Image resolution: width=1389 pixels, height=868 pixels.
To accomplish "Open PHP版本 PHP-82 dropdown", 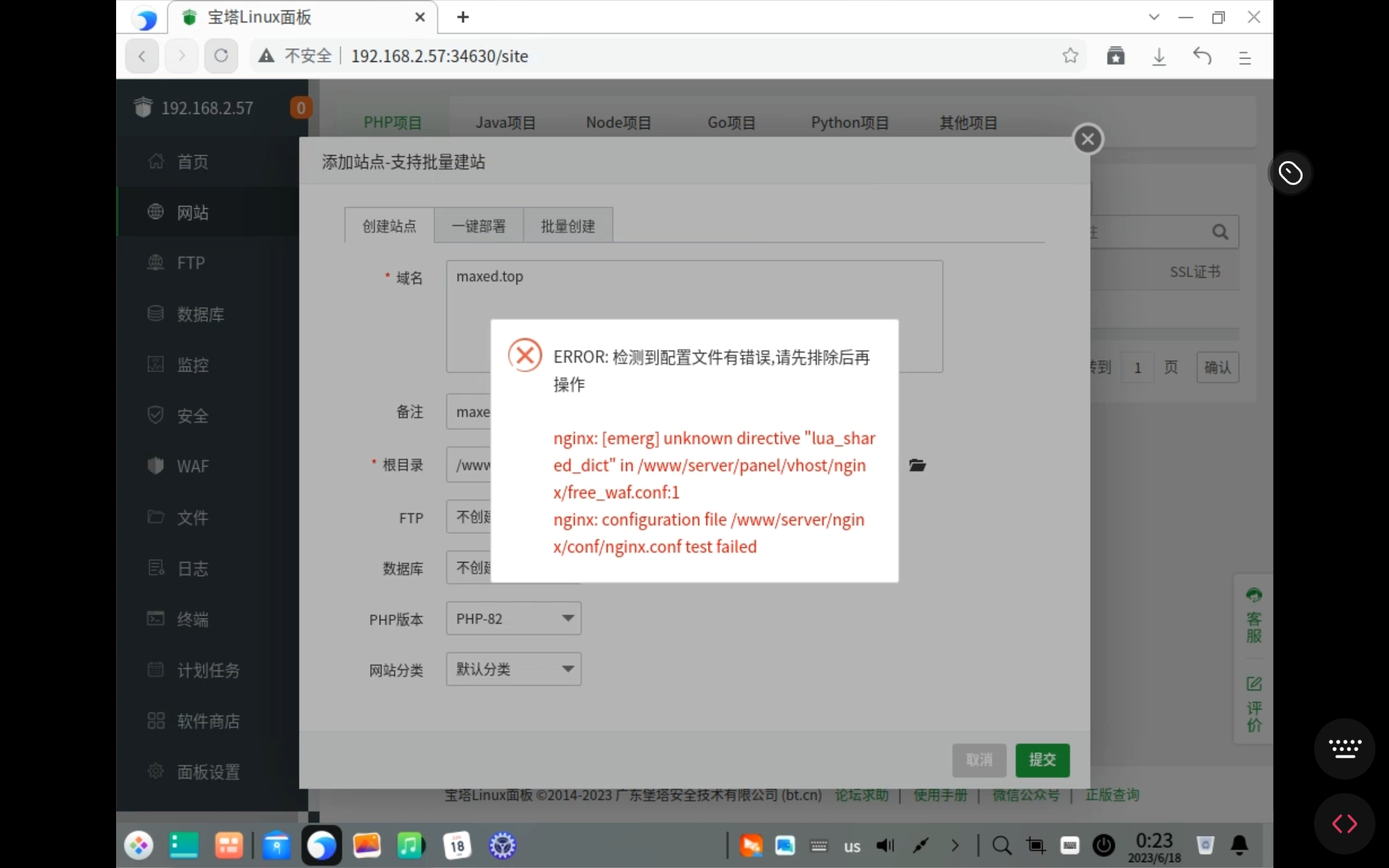I will (514, 618).
